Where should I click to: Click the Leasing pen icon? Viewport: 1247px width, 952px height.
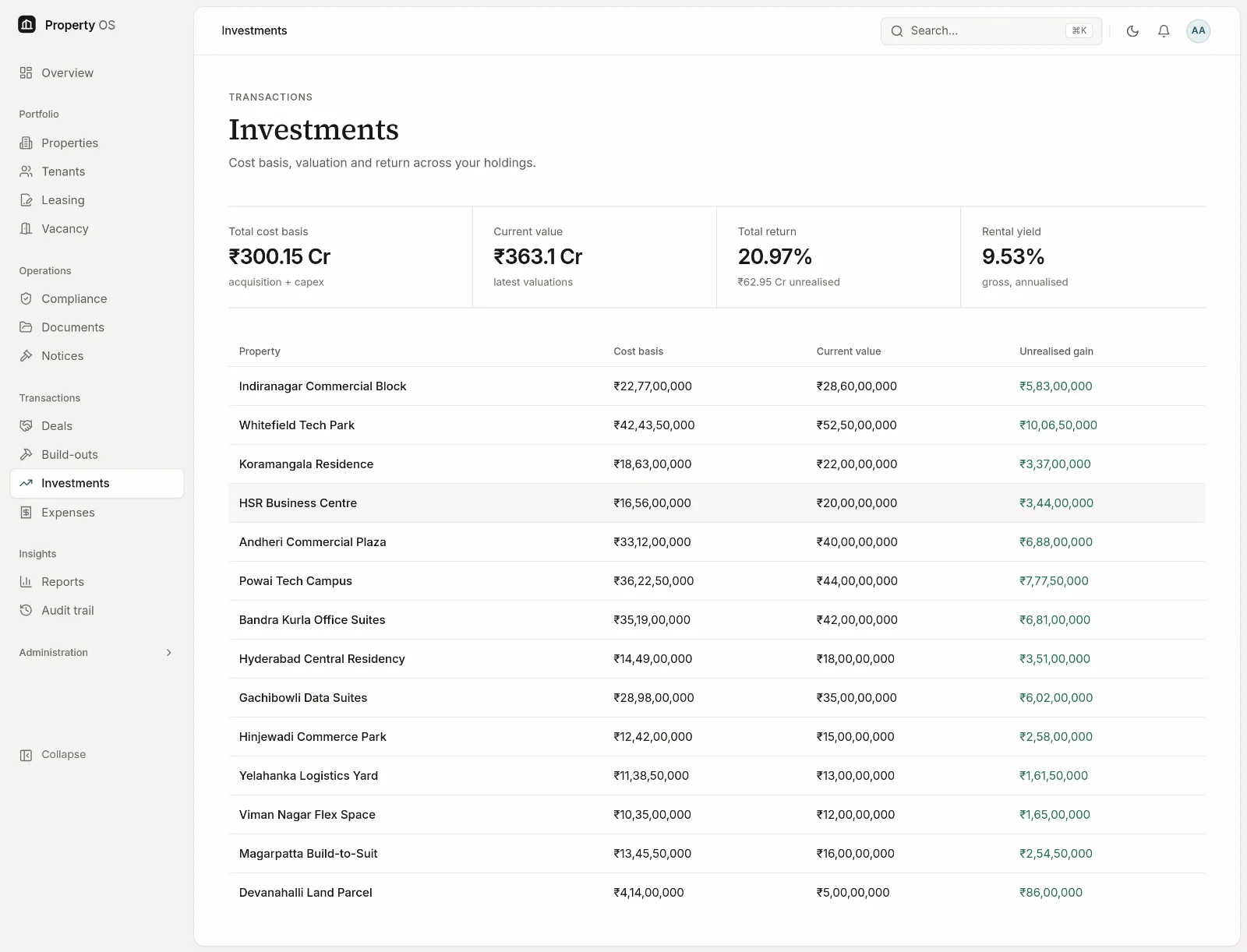click(26, 200)
